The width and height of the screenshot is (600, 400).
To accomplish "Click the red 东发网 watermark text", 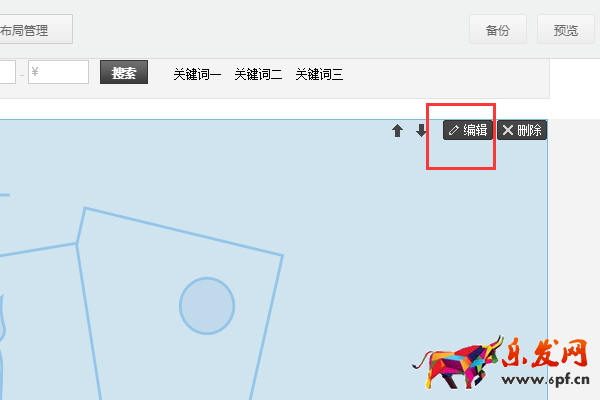I will [x=545, y=353].
